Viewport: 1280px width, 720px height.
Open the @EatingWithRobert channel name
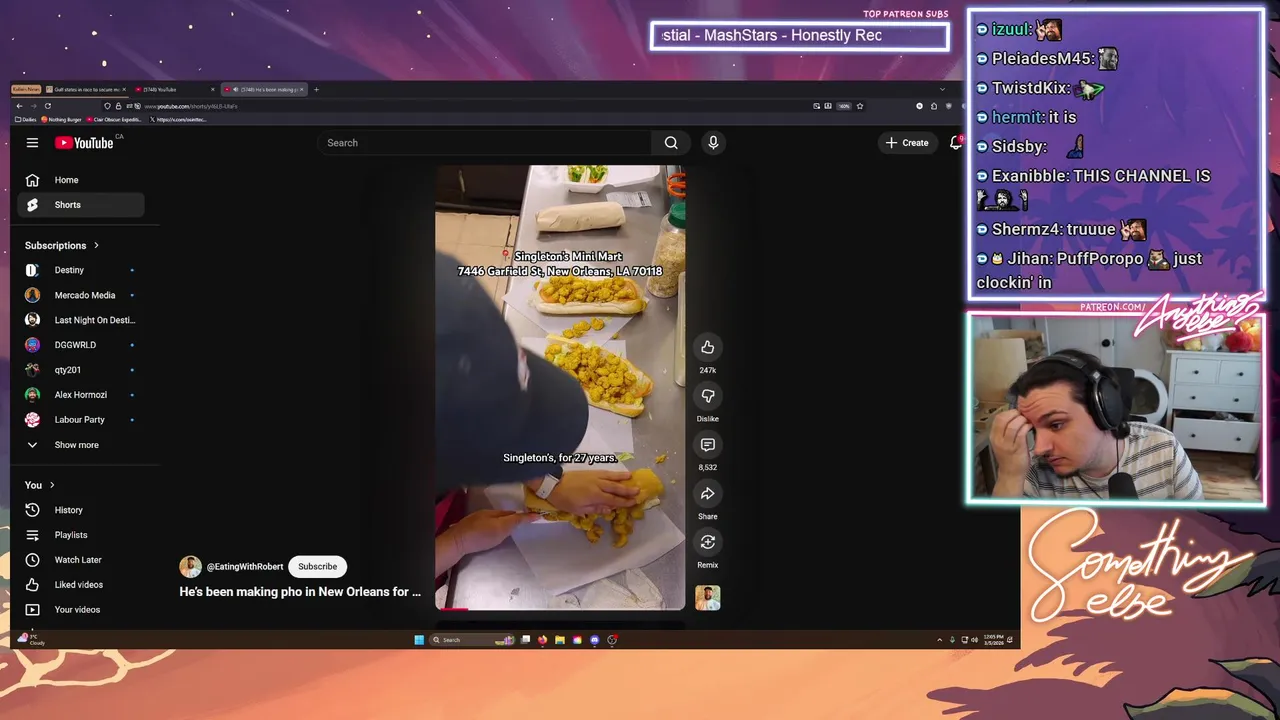245,567
